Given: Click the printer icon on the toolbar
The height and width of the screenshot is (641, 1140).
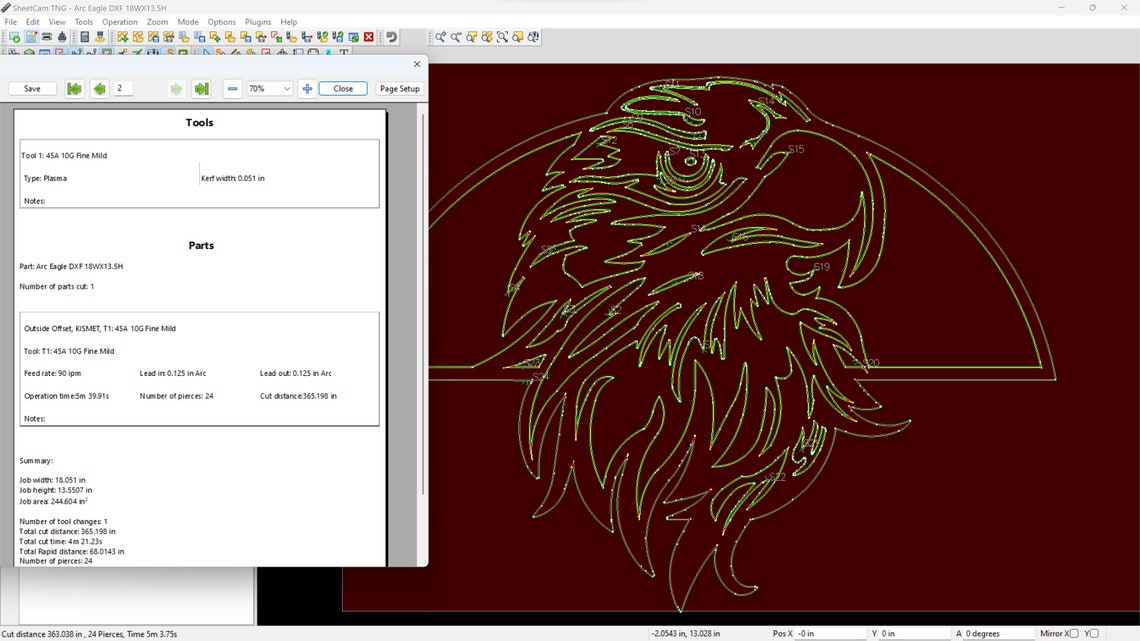Looking at the screenshot, I should pyautogui.click(x=45, y=36).
